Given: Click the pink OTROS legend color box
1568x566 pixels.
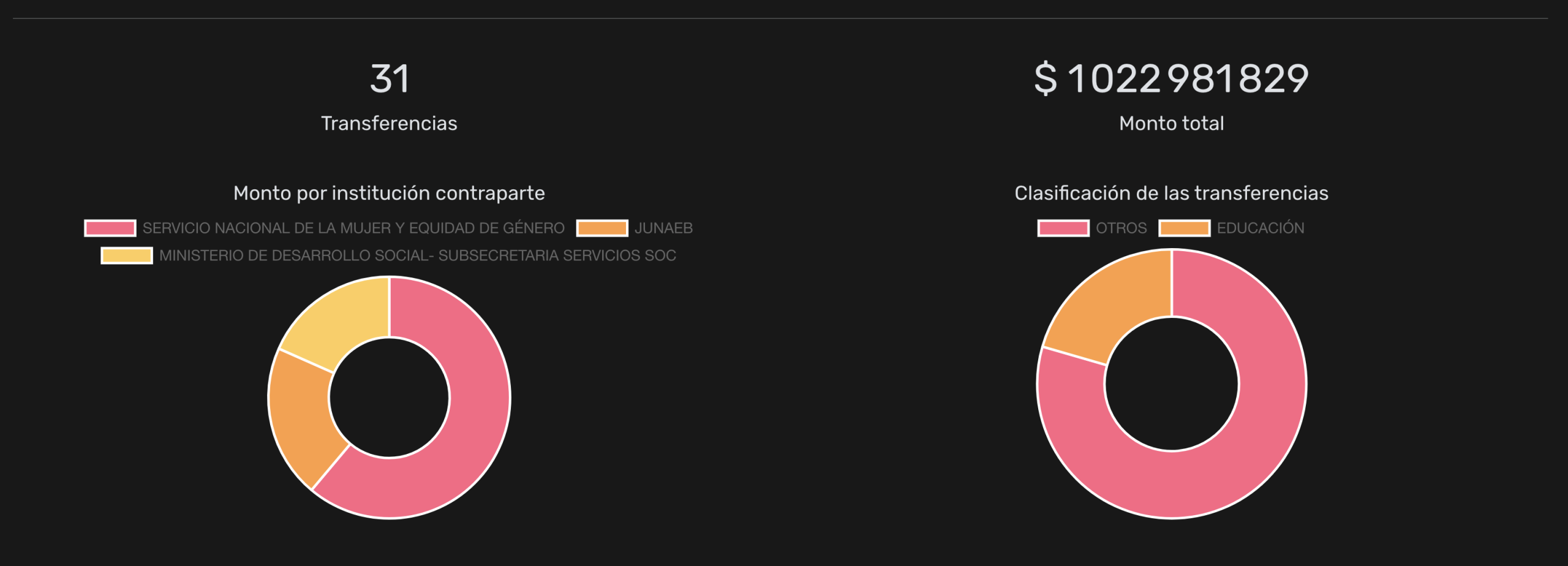Looking at the screenshot, I should coord(1063,228).
